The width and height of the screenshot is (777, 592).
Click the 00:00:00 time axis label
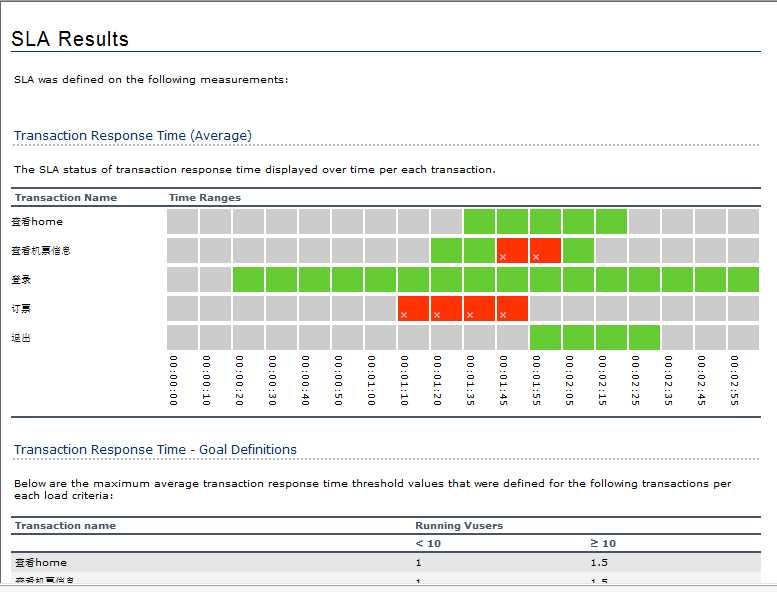pos(173,380)
